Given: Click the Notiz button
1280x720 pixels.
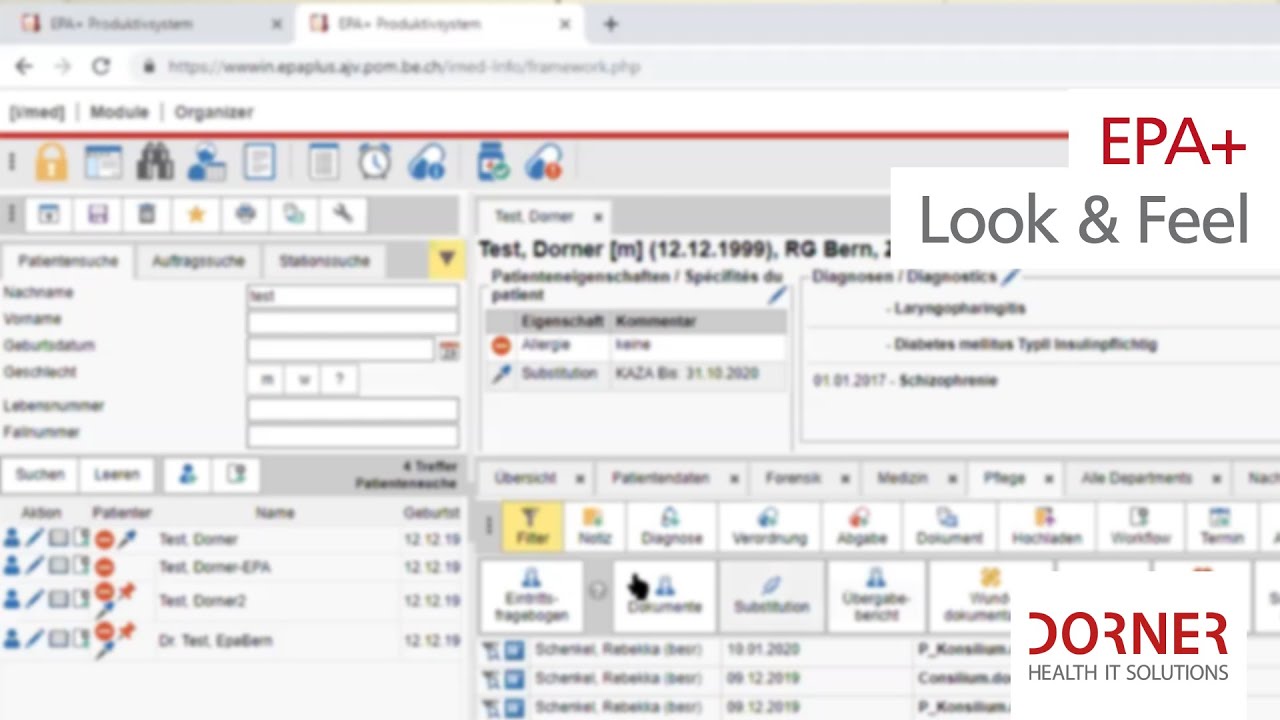Looking at the screenshot, I should click(x=594, y=526).
